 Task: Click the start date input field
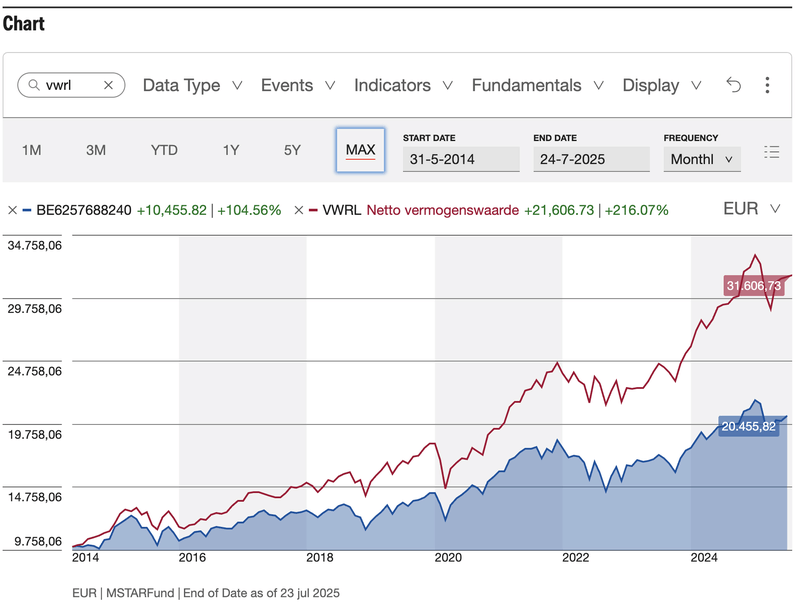(x=461, y=159)
